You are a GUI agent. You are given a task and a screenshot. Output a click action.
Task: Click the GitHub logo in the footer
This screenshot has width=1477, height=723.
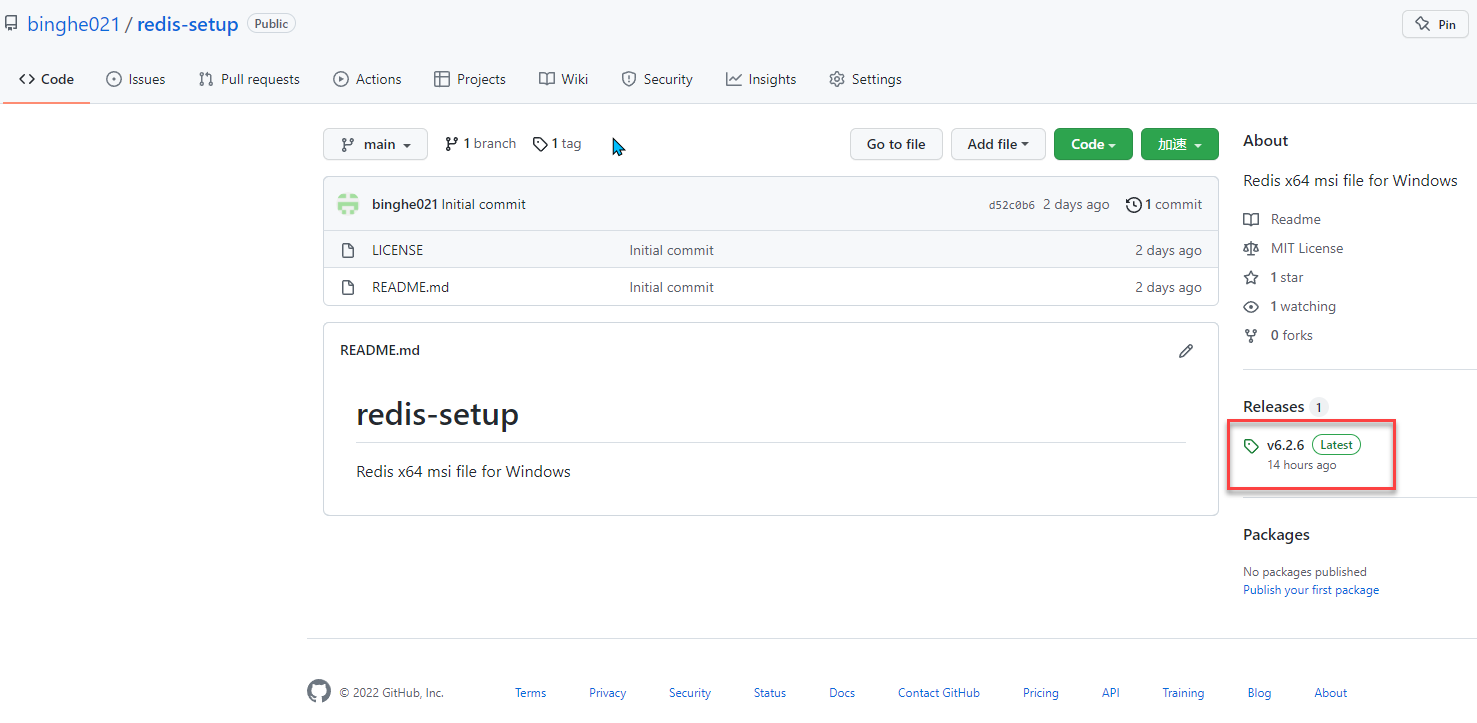click(x=318, y=692)
